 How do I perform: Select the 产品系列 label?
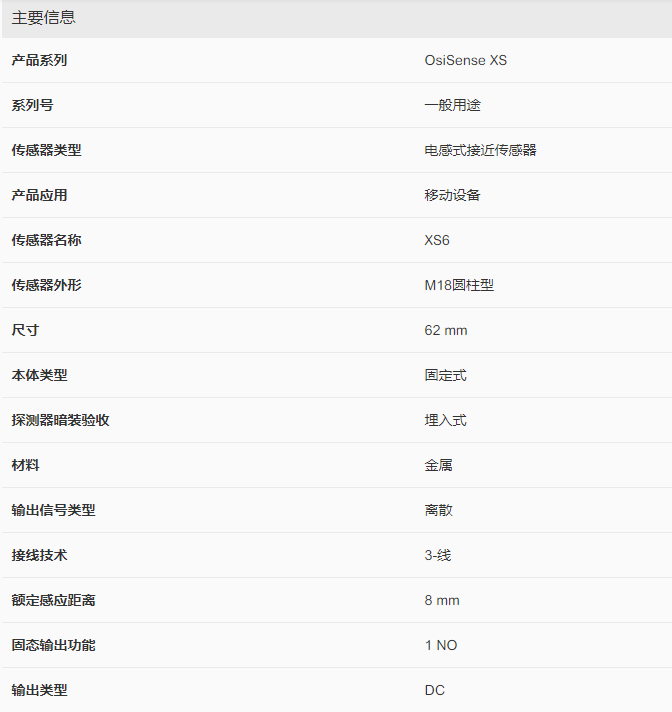click(40, 60)
